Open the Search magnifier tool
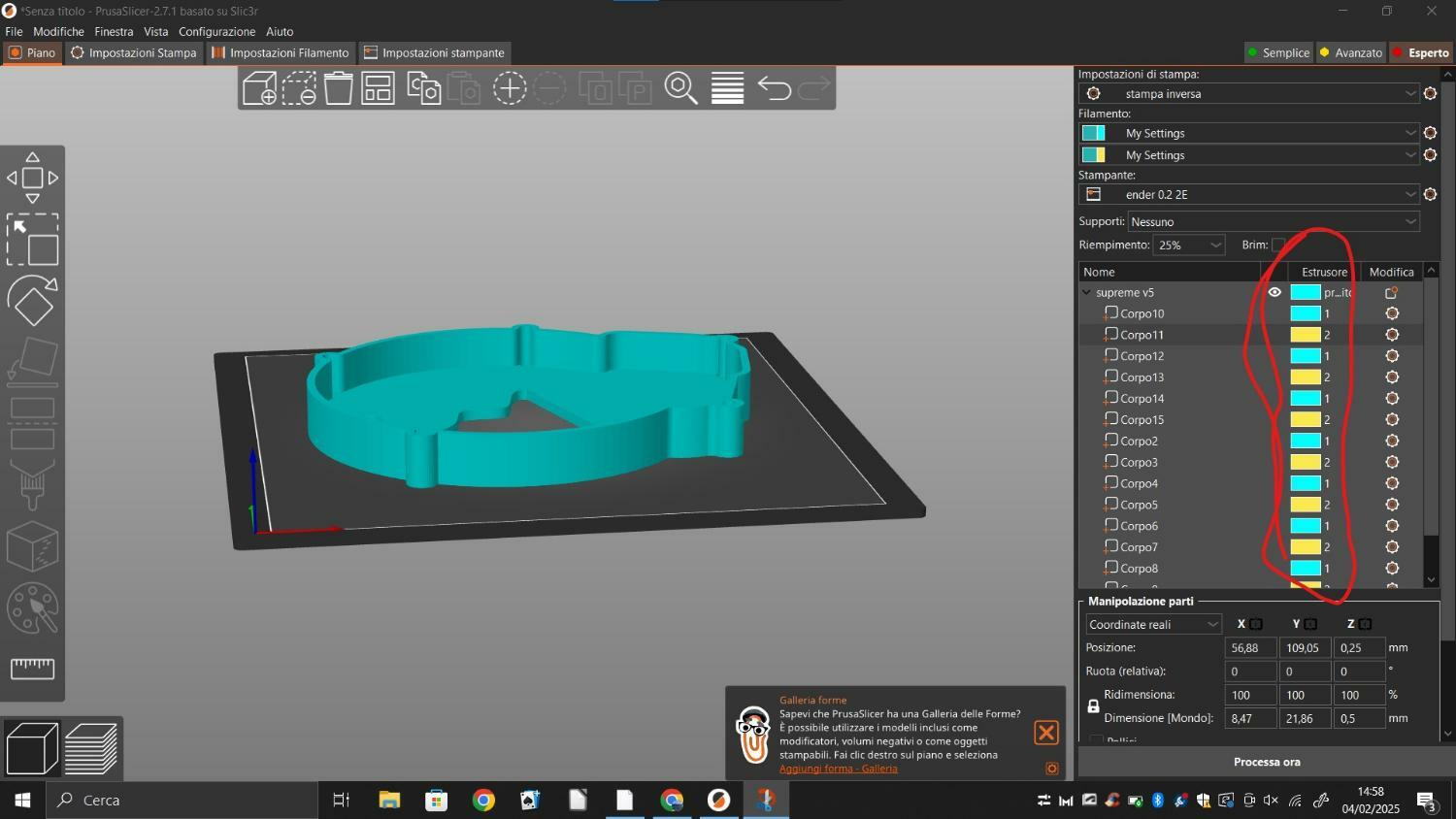 [x=680, y=88]
